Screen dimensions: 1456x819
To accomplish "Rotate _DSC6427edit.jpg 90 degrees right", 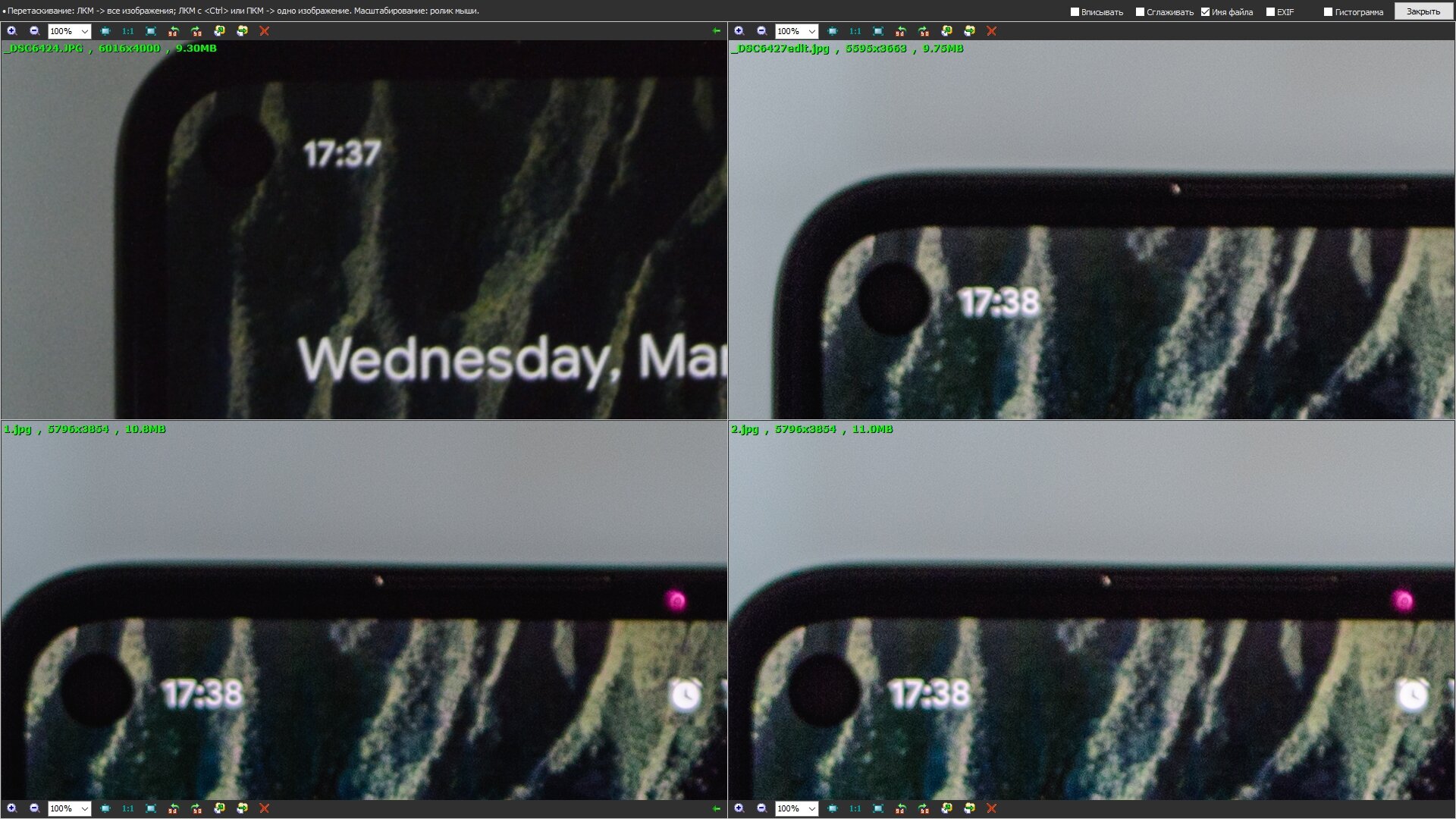I will (x=924, y=31).
